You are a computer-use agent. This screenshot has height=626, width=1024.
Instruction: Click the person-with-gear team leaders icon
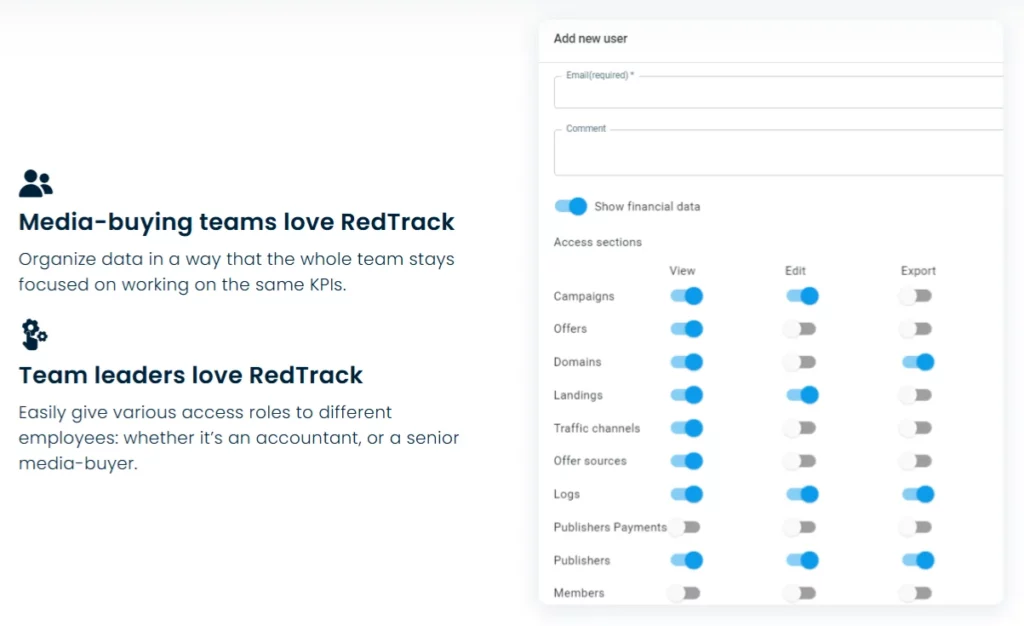click(34, 335)
